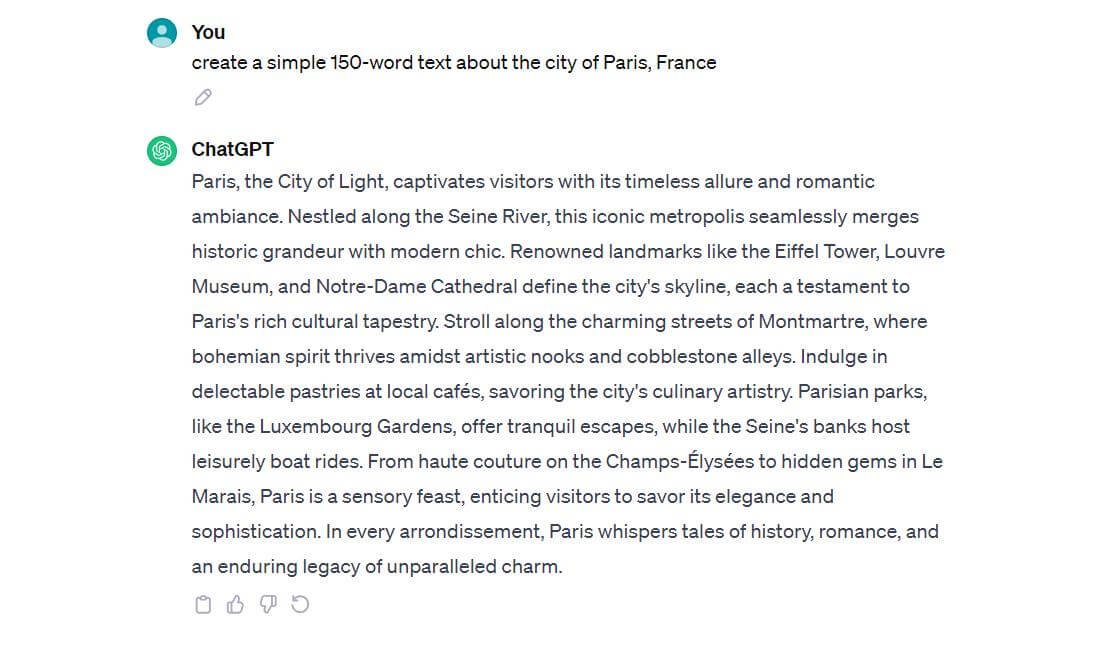Click the "ChatGPT" sender name
1094x670 pixels.
[232, 149]
